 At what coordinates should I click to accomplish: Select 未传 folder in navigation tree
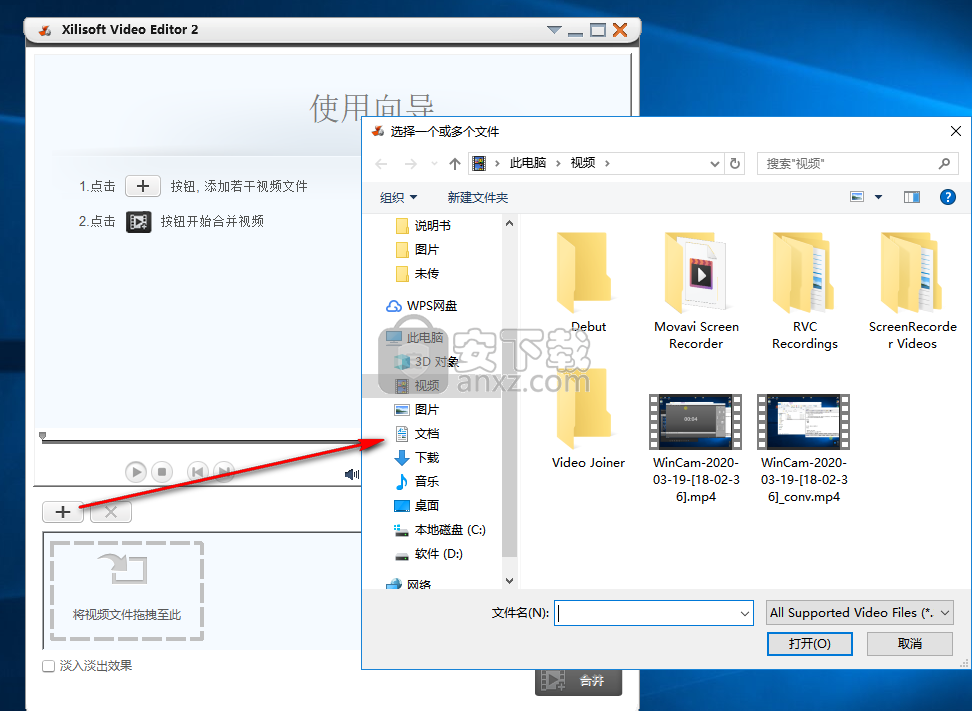417,273
